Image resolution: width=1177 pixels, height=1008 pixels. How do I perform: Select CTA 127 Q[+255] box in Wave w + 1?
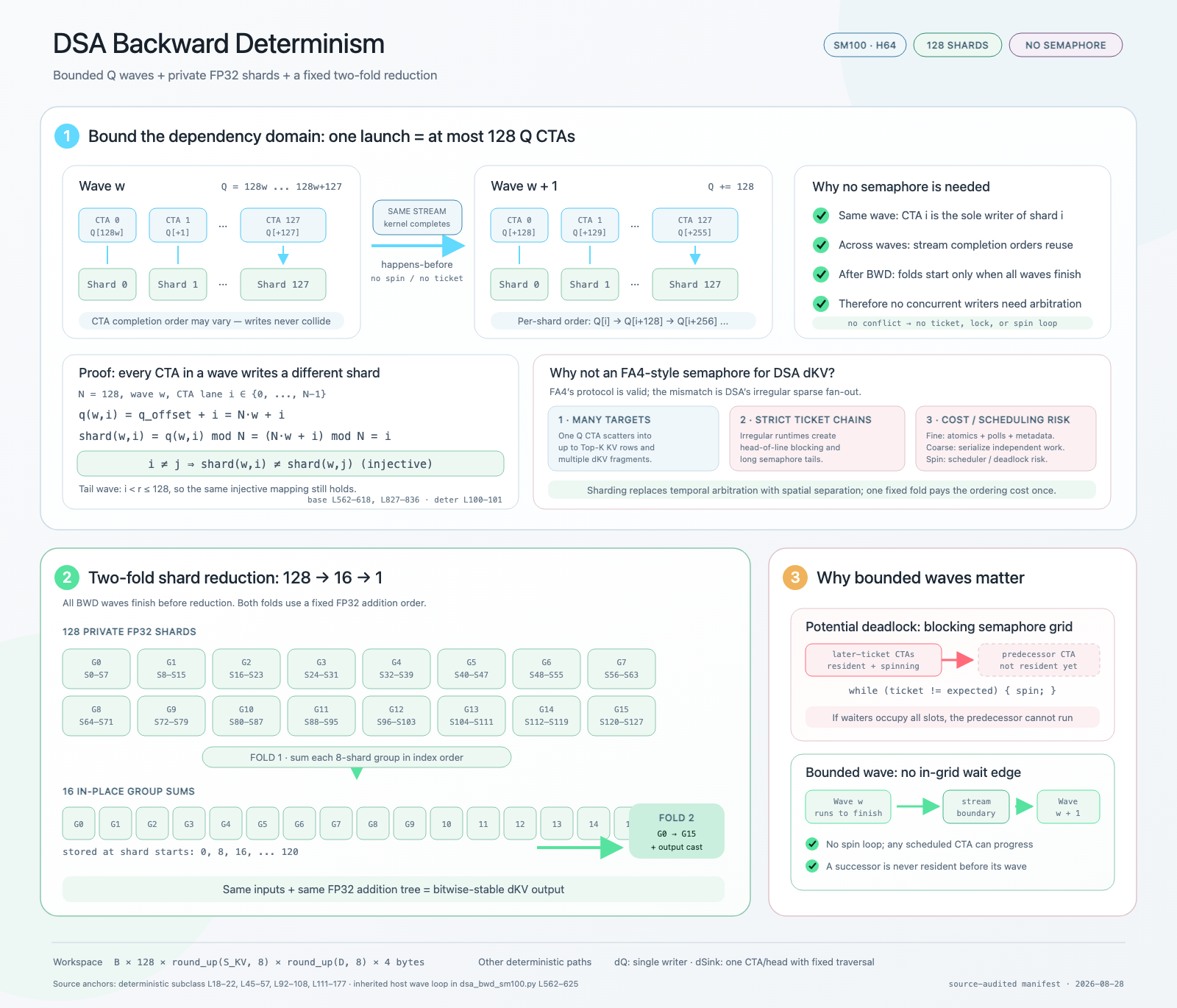(694, 226)
